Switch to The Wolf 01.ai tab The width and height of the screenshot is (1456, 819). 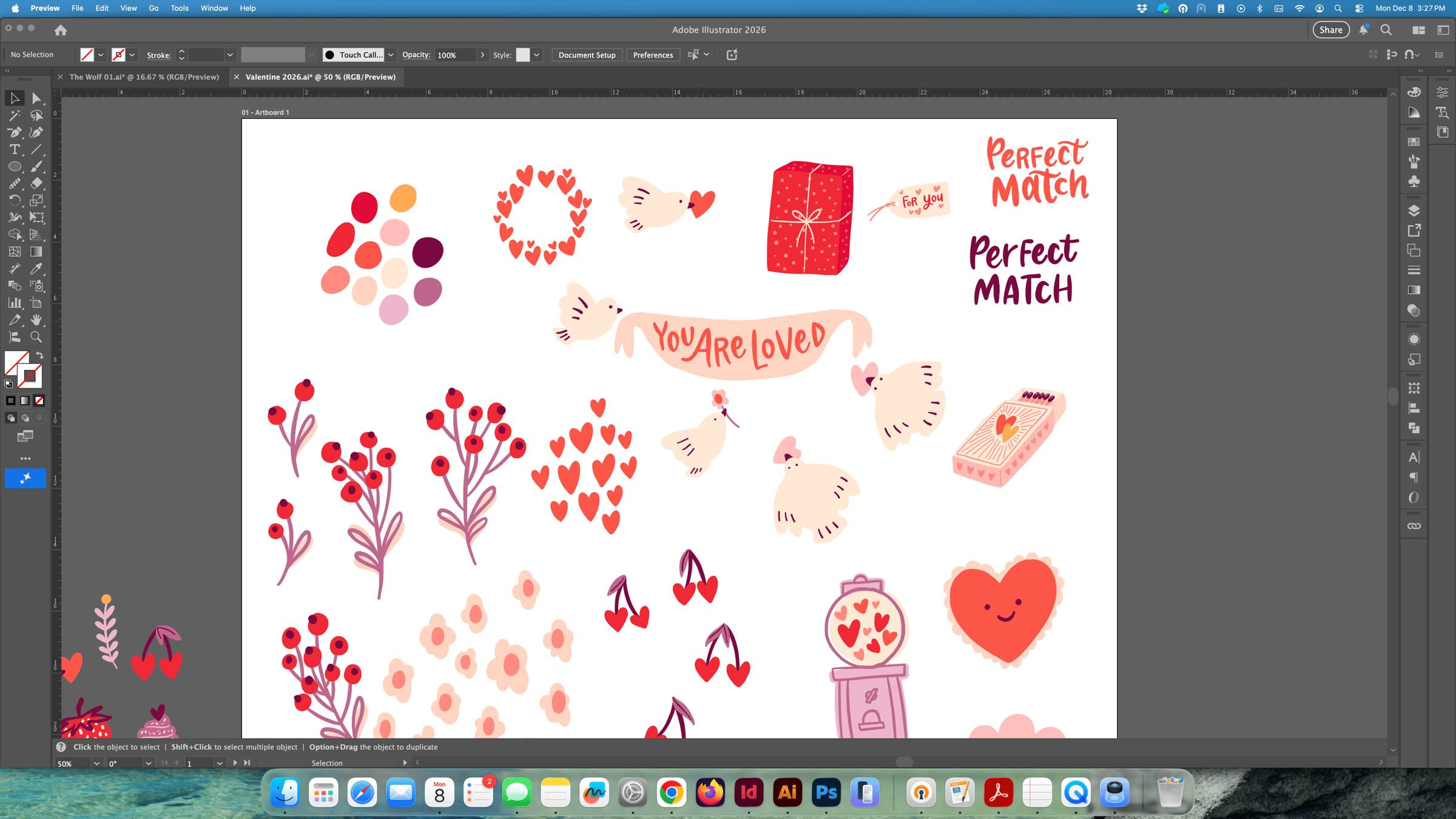coord(144,77)
